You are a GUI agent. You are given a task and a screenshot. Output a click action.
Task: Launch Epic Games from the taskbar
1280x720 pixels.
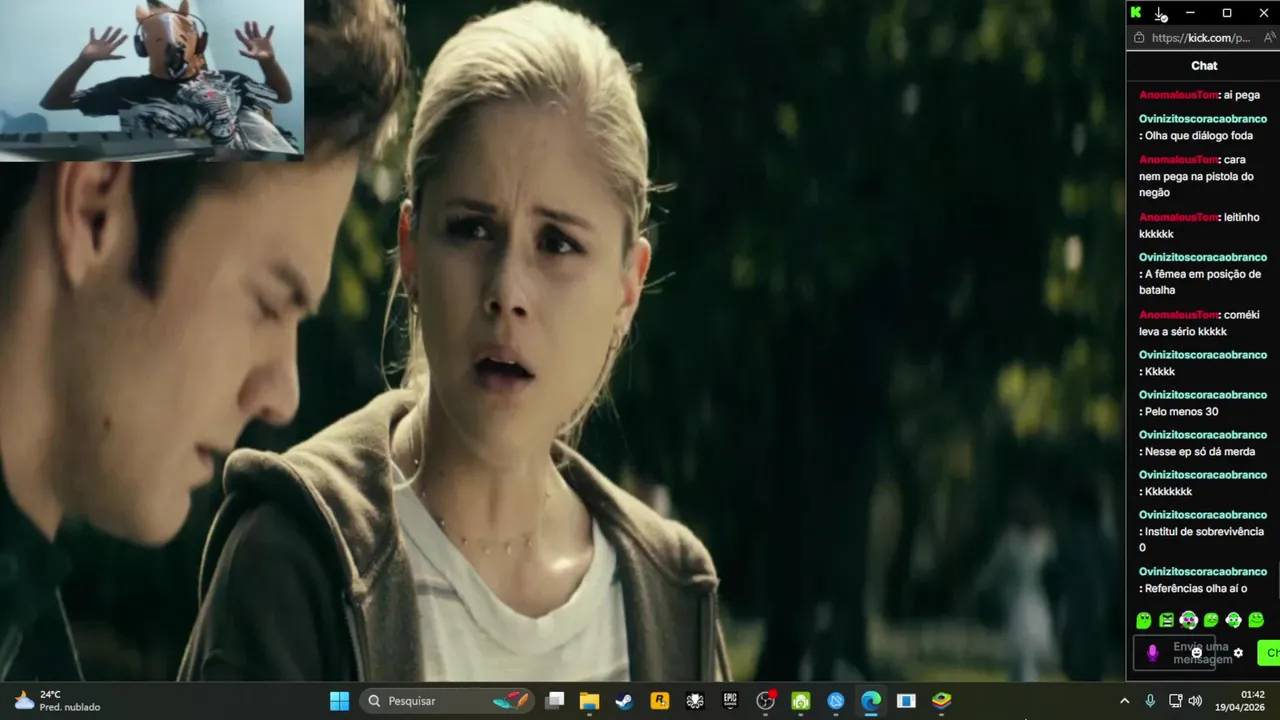point(730,701)
